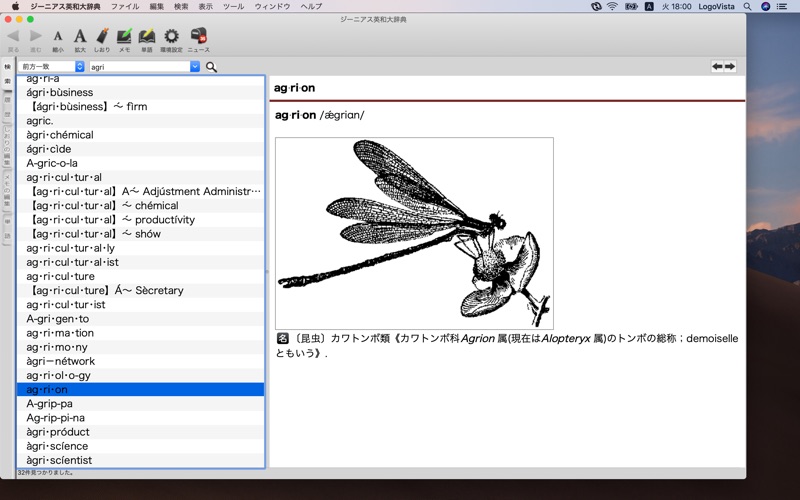
Task: Select the Ag-rip-pi-na entry
Action: (140, 417)
